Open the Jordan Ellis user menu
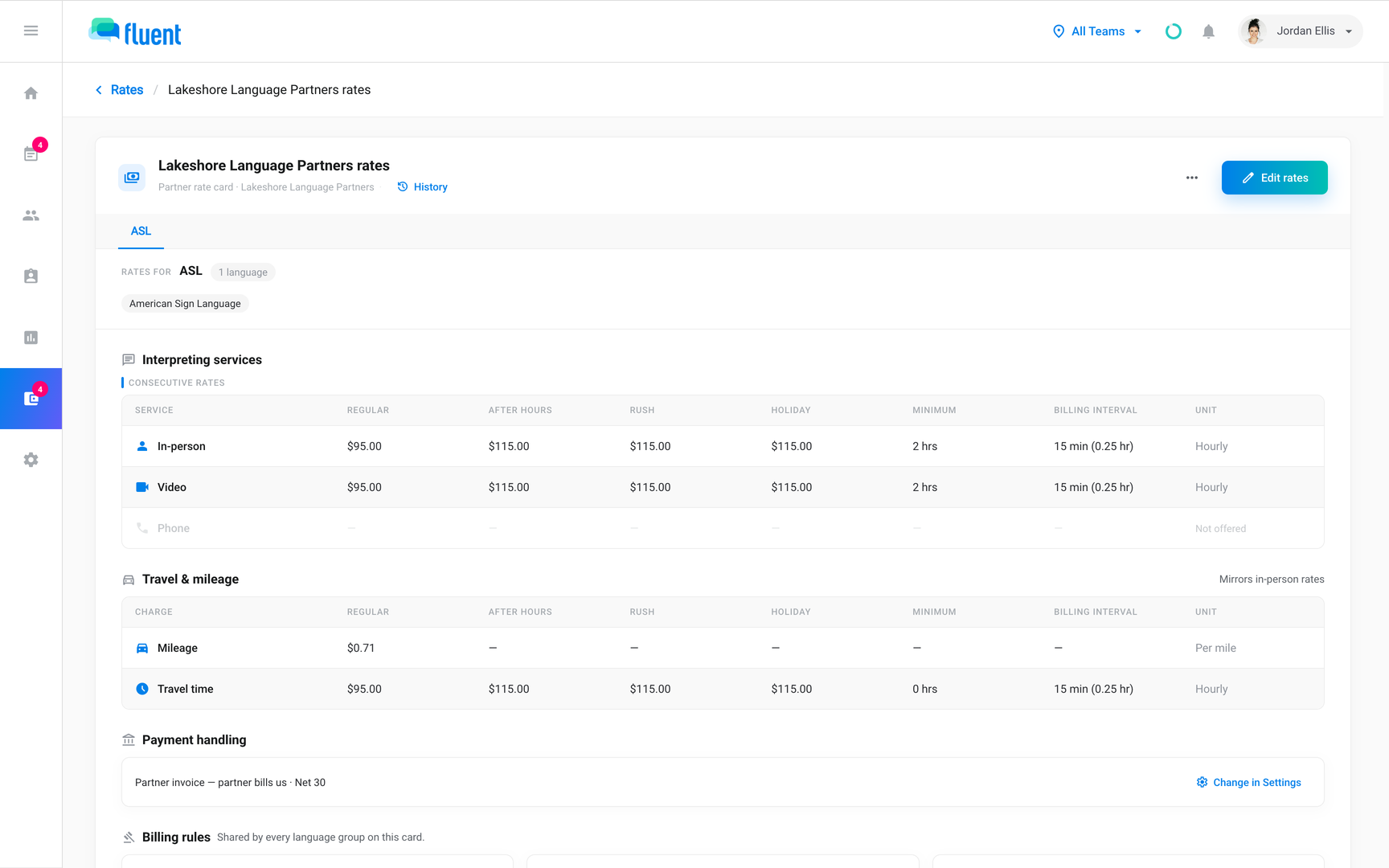This screenshot has height=868, width=1389. 1301,31
